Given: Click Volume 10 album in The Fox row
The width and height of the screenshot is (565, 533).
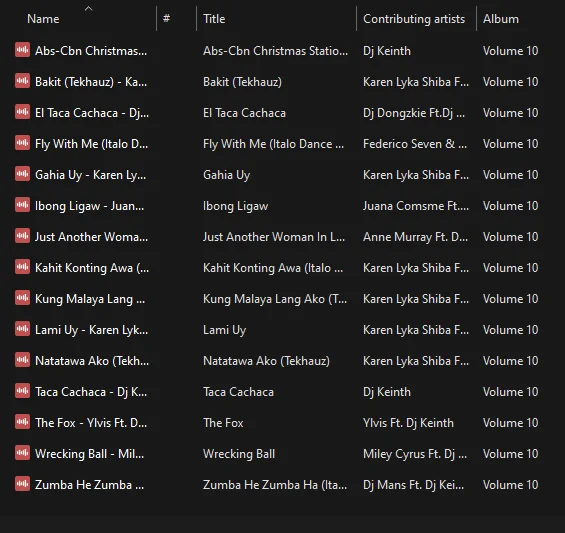Looking at the screenshot, I should [510, 423].
